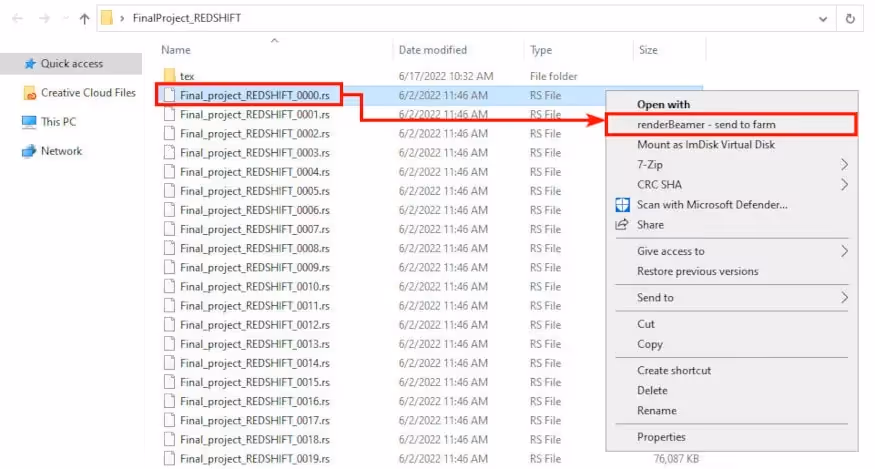Open the address bar history dropdown
875x469 pixels.
(x=823, y=19)
